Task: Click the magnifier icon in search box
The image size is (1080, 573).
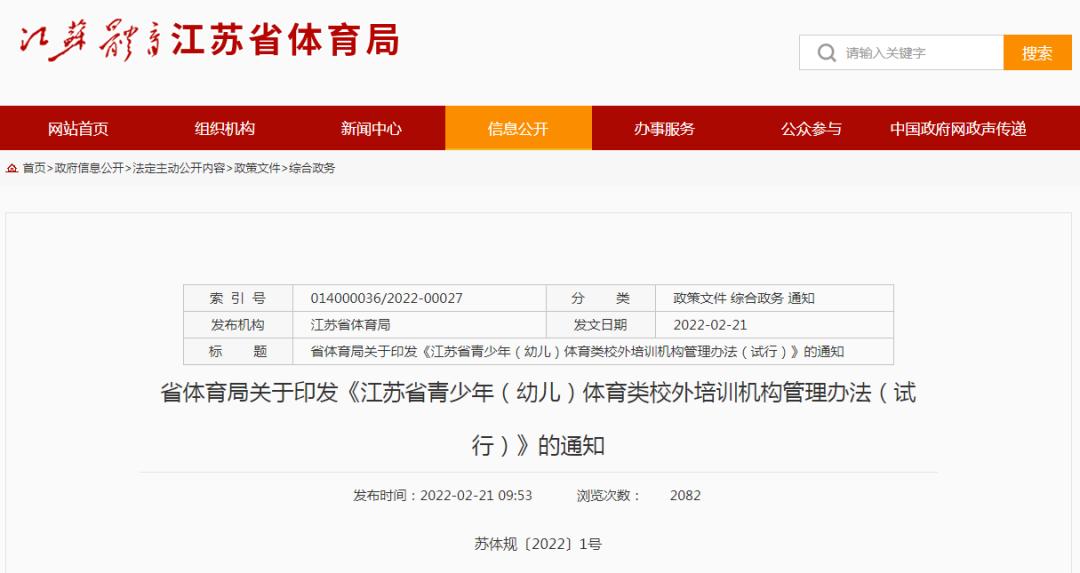Action: (826, 53)
